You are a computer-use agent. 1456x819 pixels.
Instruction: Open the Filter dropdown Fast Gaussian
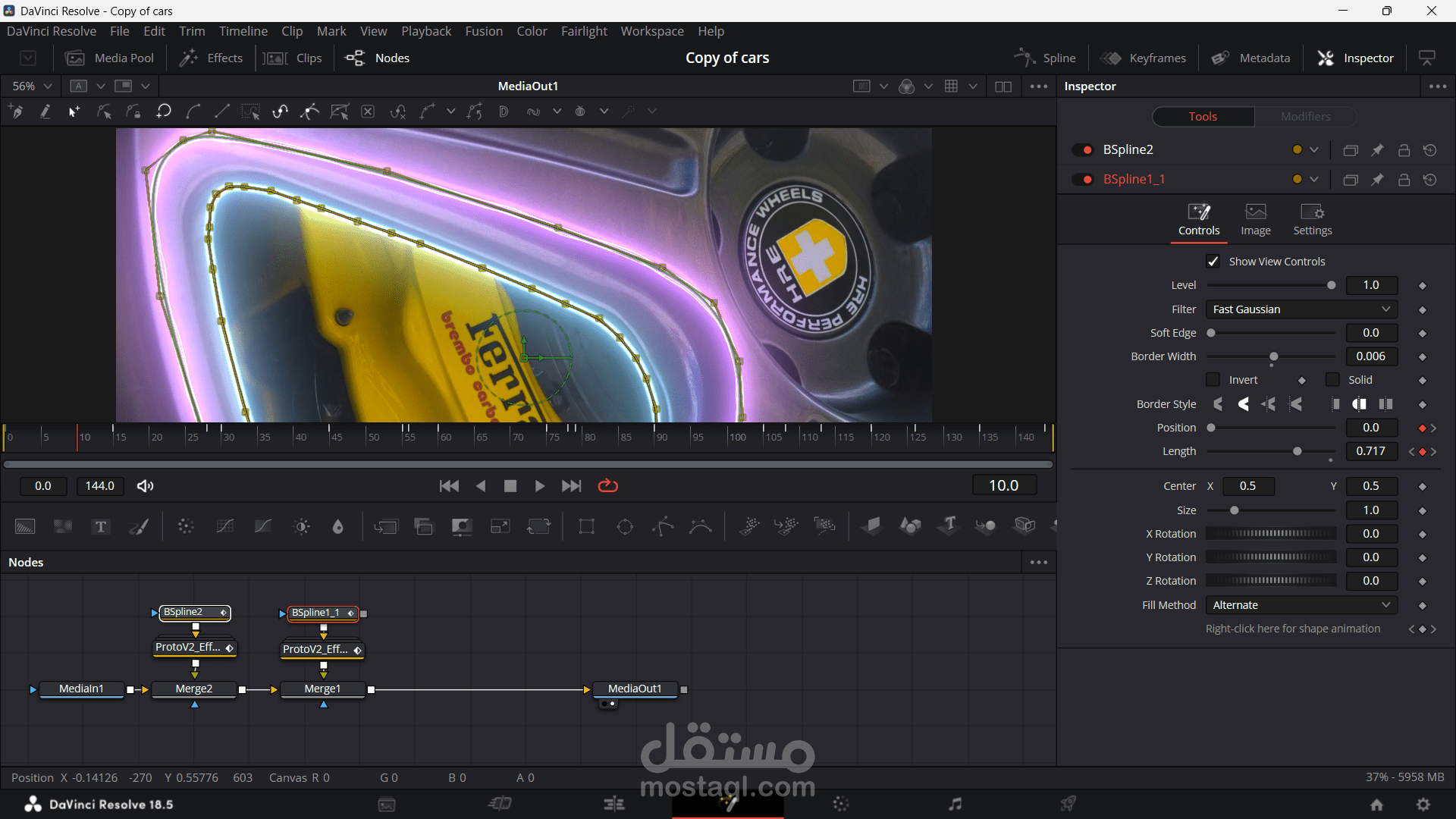(x=1301, y=309)
